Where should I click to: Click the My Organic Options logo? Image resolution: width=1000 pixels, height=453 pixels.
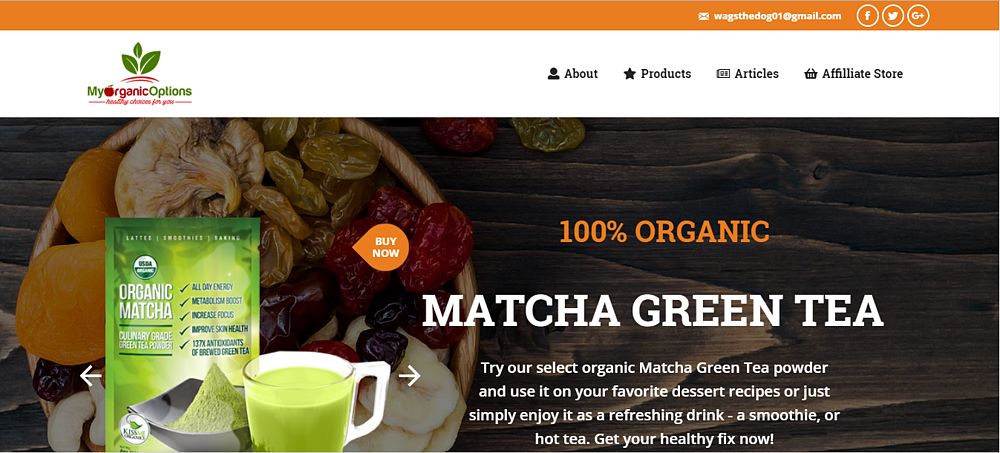[140, 74]
